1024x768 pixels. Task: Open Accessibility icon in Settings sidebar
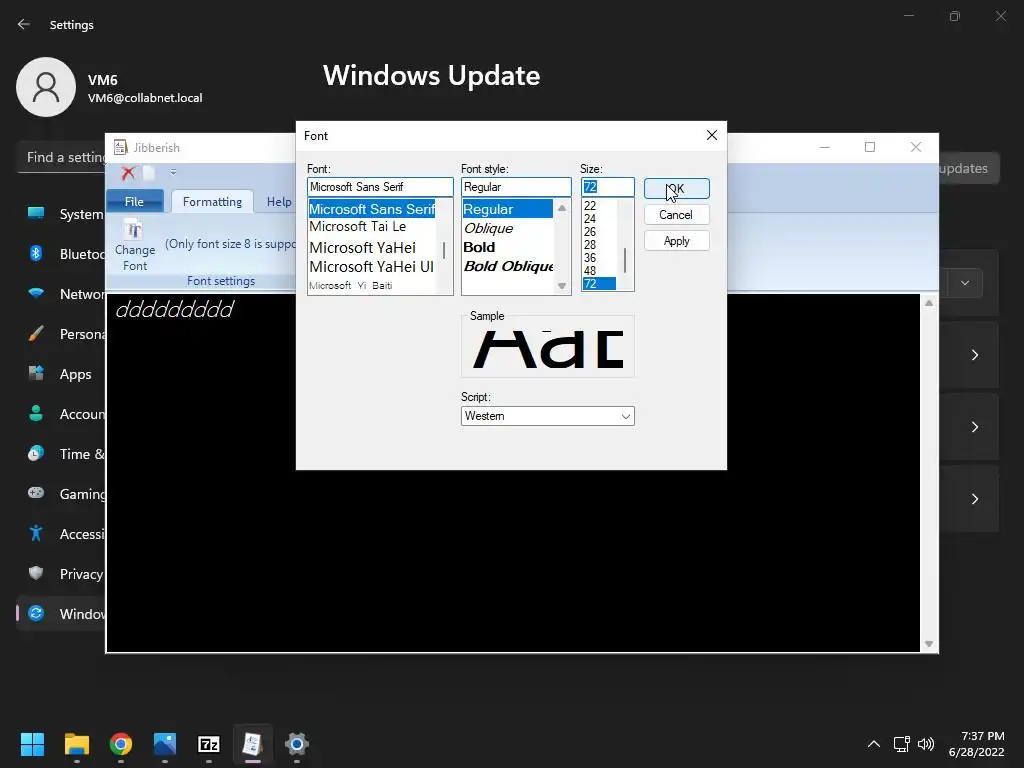pyautogui.click(x=36, y=534)
